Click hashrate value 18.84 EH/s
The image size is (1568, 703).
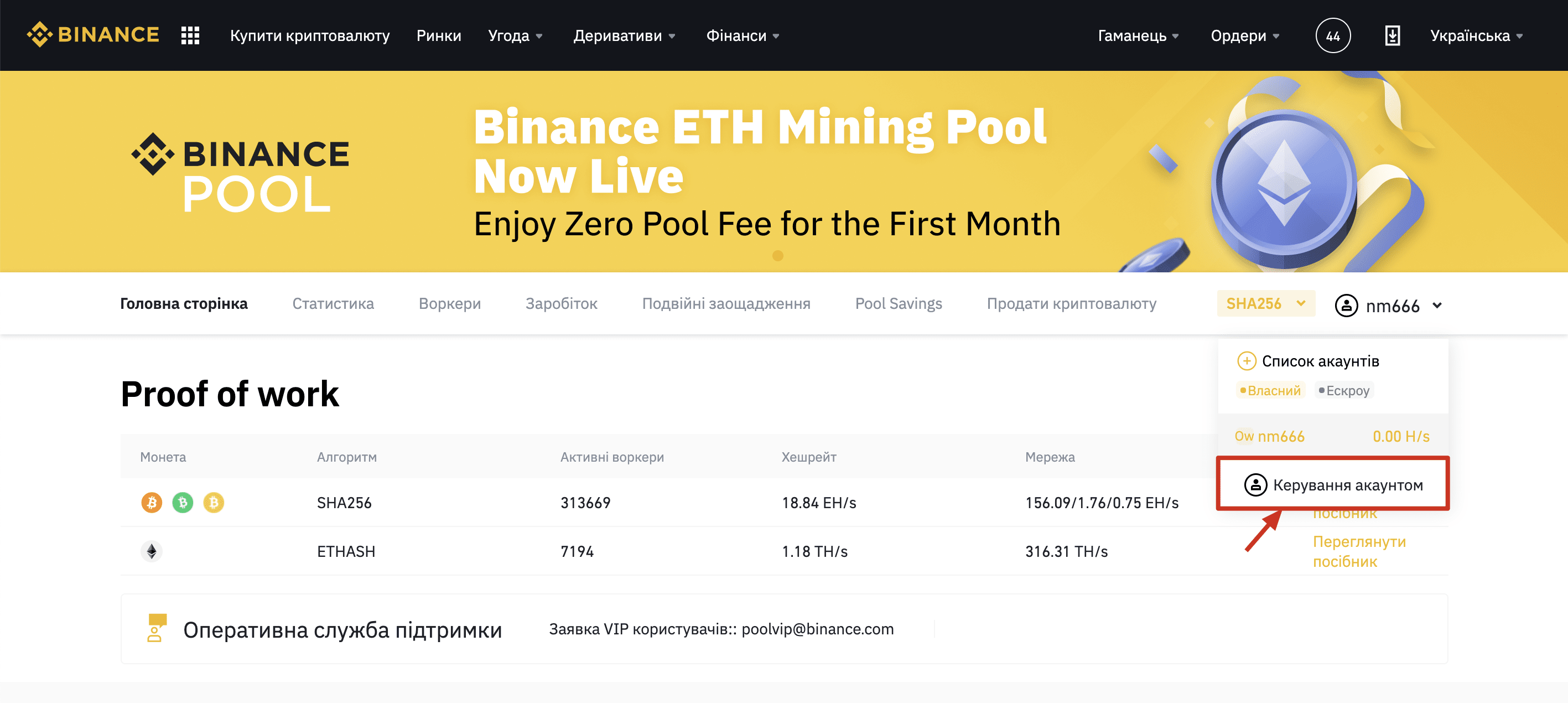(x=819, y=503)
